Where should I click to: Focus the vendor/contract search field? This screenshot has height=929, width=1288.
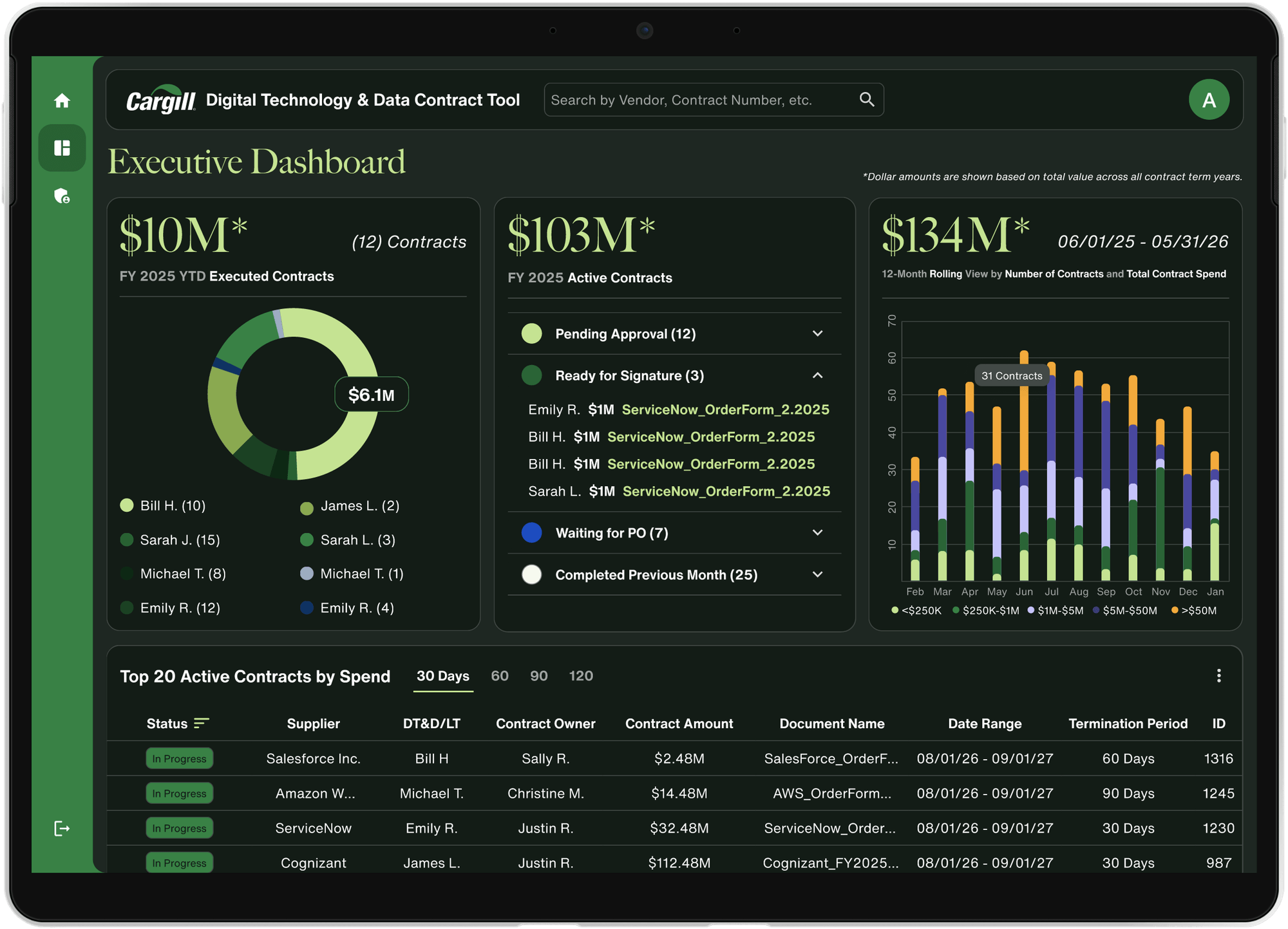[x=714, y=100]
